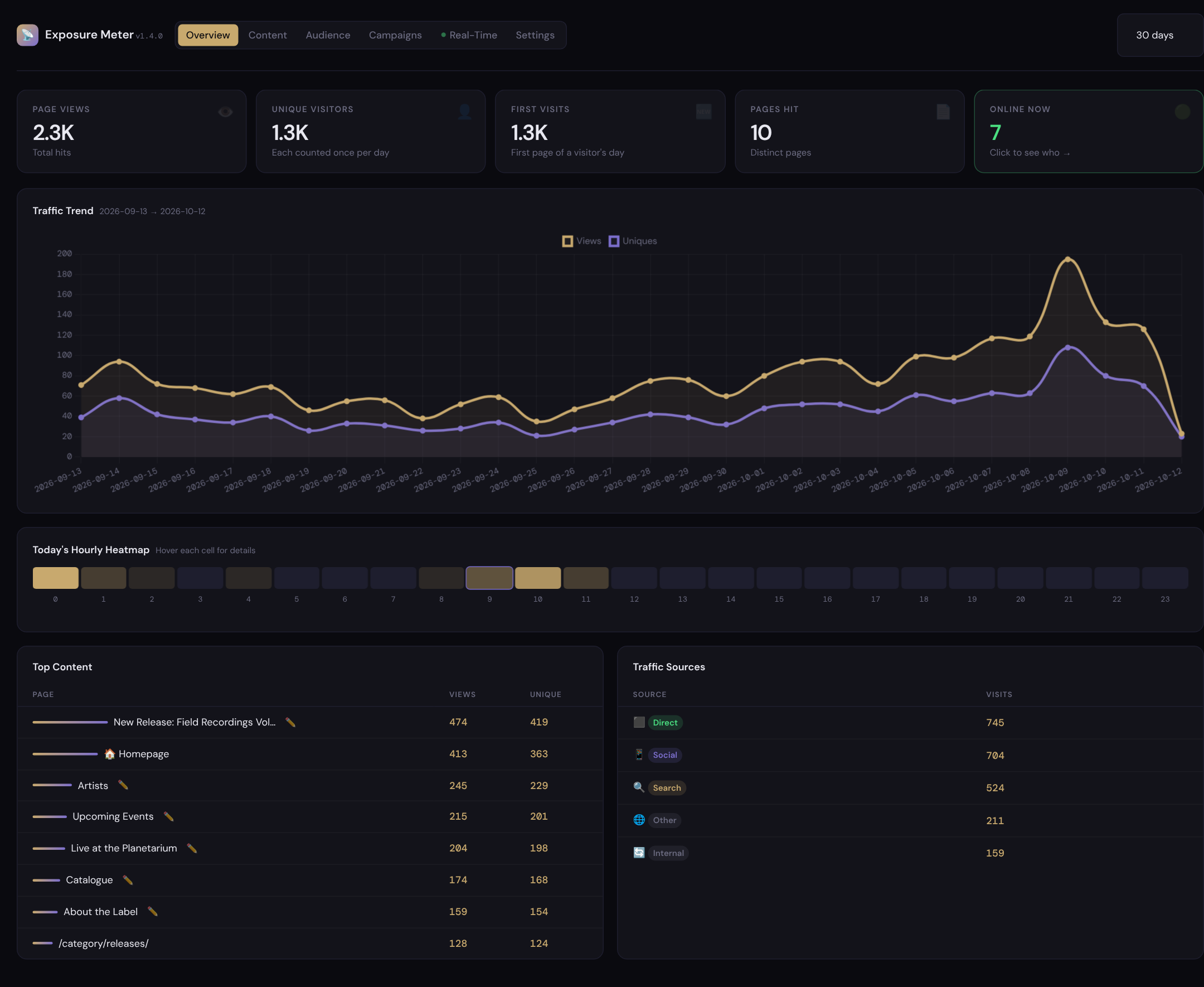Click pencil icon for Live at the Planetarium
The height and width of the screenshot is (987, 1204).
(192, 848)
